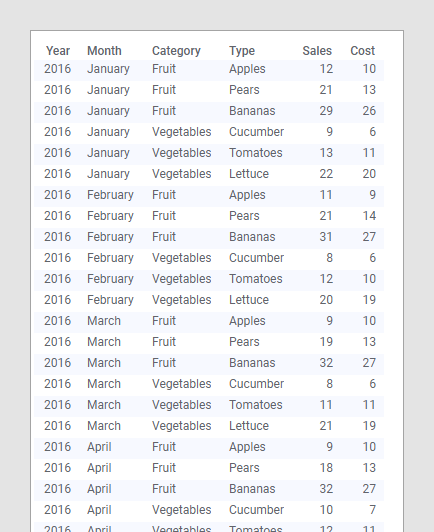The width and height of the screenshot is (434, 532).
Task: Click the Month column header
Action: pyautogui.click(x=104, y=51)
